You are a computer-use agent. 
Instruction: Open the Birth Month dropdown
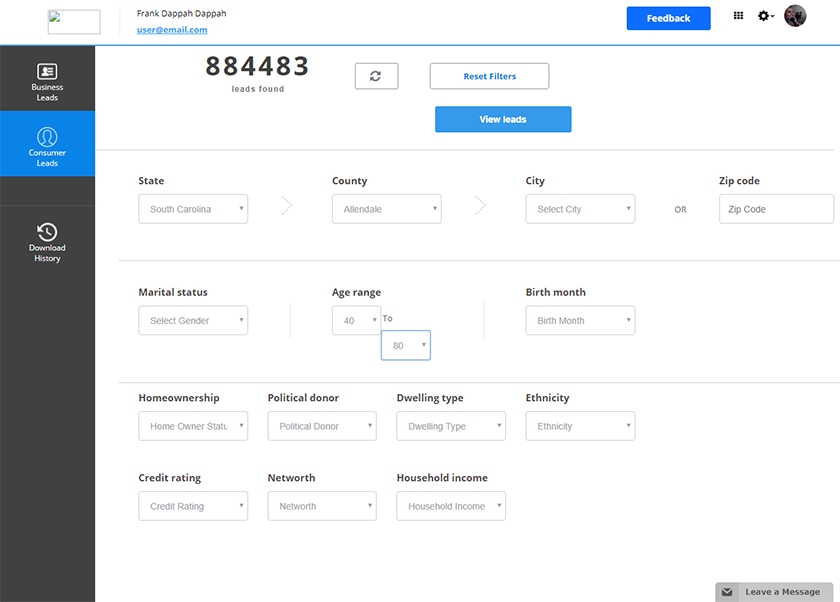click(580, 321)
